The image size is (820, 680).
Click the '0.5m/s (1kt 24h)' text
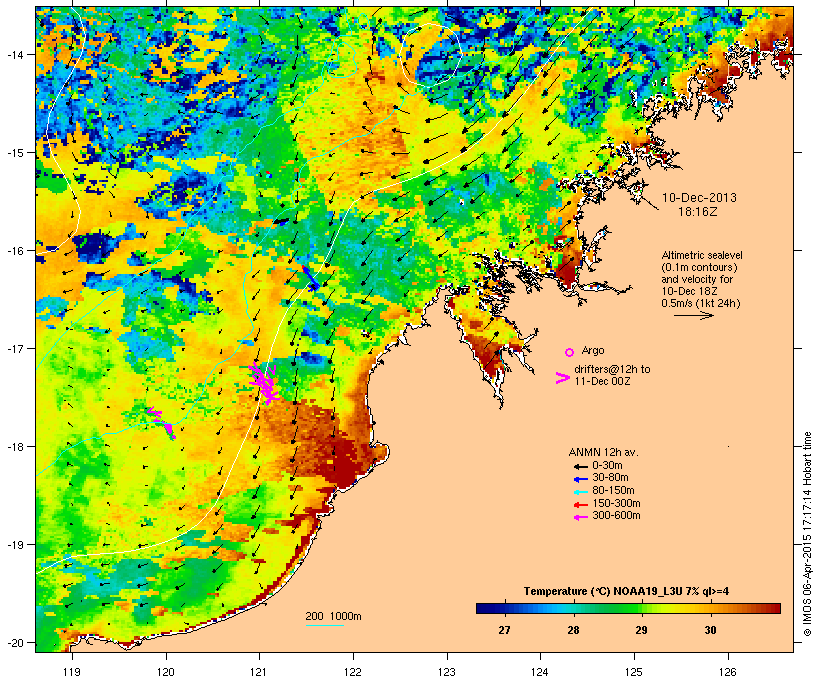coord(701,303)
